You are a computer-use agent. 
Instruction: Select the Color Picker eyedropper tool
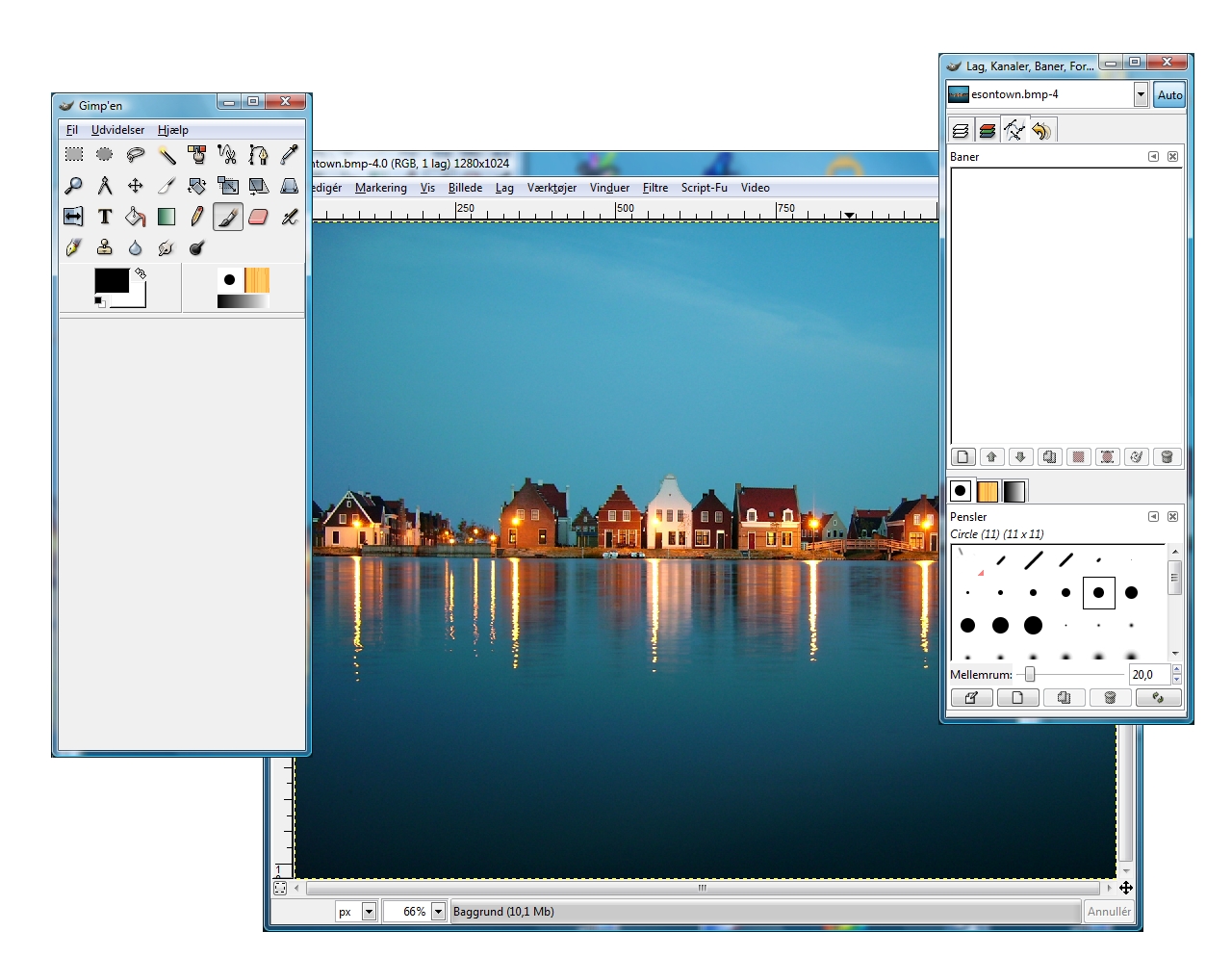coord(289,155)
